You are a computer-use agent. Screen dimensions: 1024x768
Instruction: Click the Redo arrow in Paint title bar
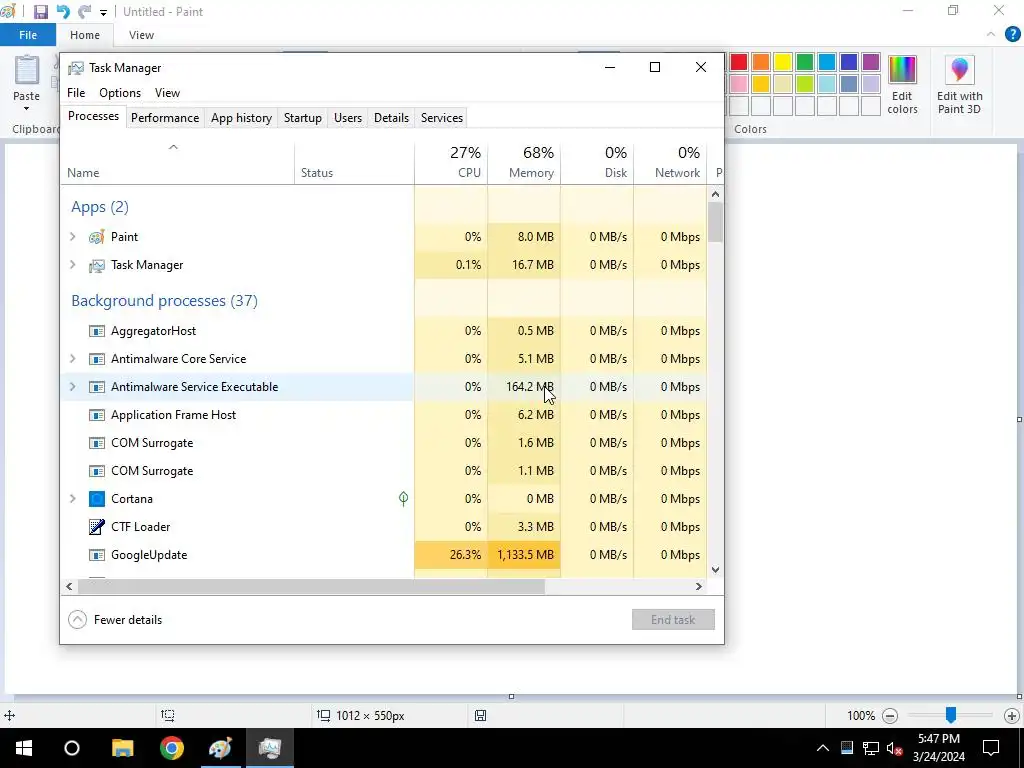pyautogui.click(x=84, y=12)
